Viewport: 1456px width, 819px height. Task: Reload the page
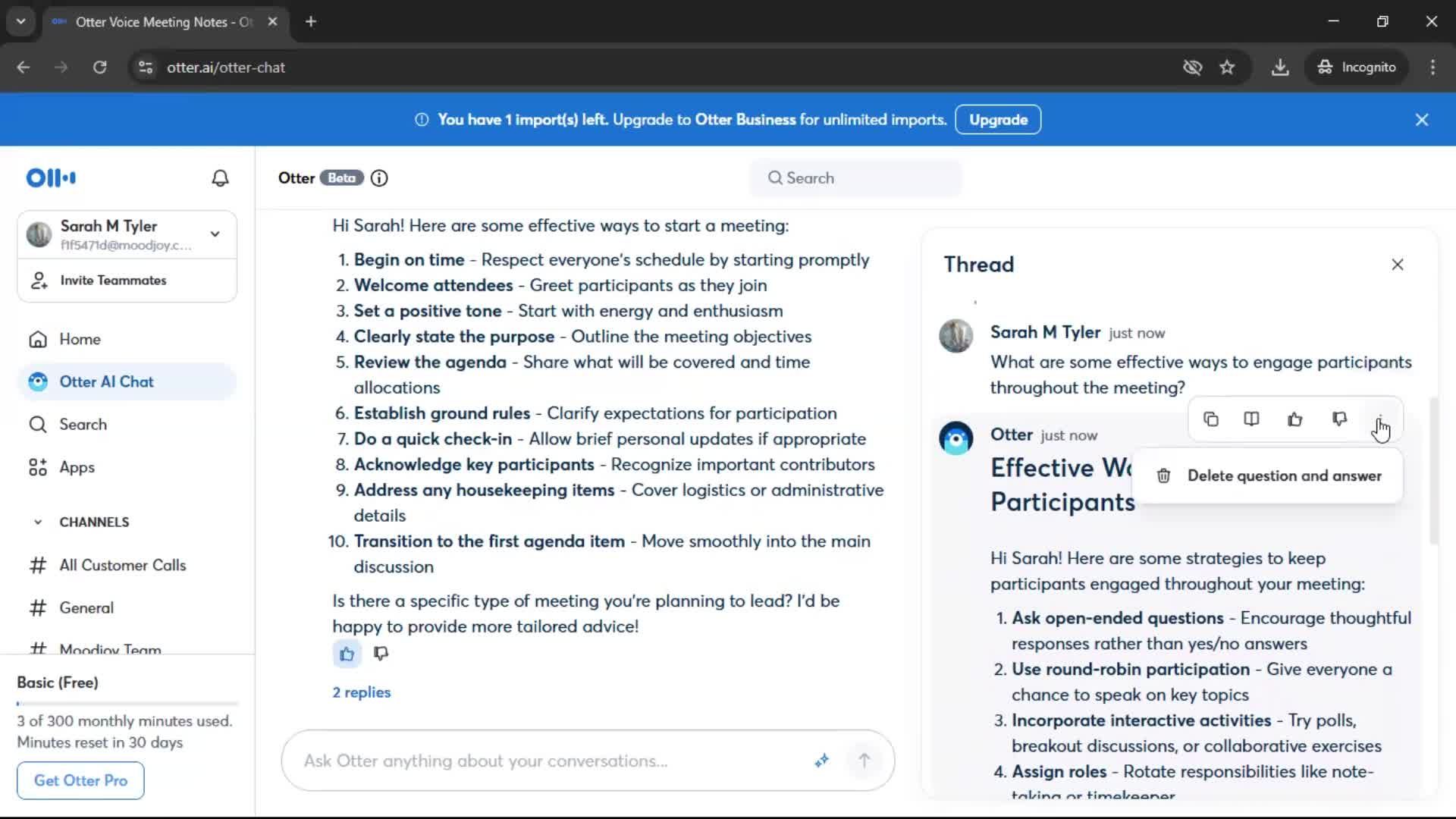(99, 67)
